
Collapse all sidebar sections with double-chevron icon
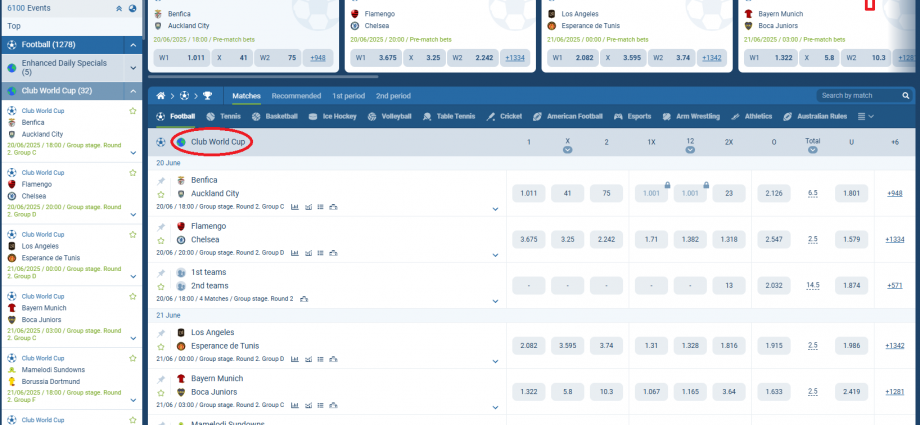pos(119,9)
